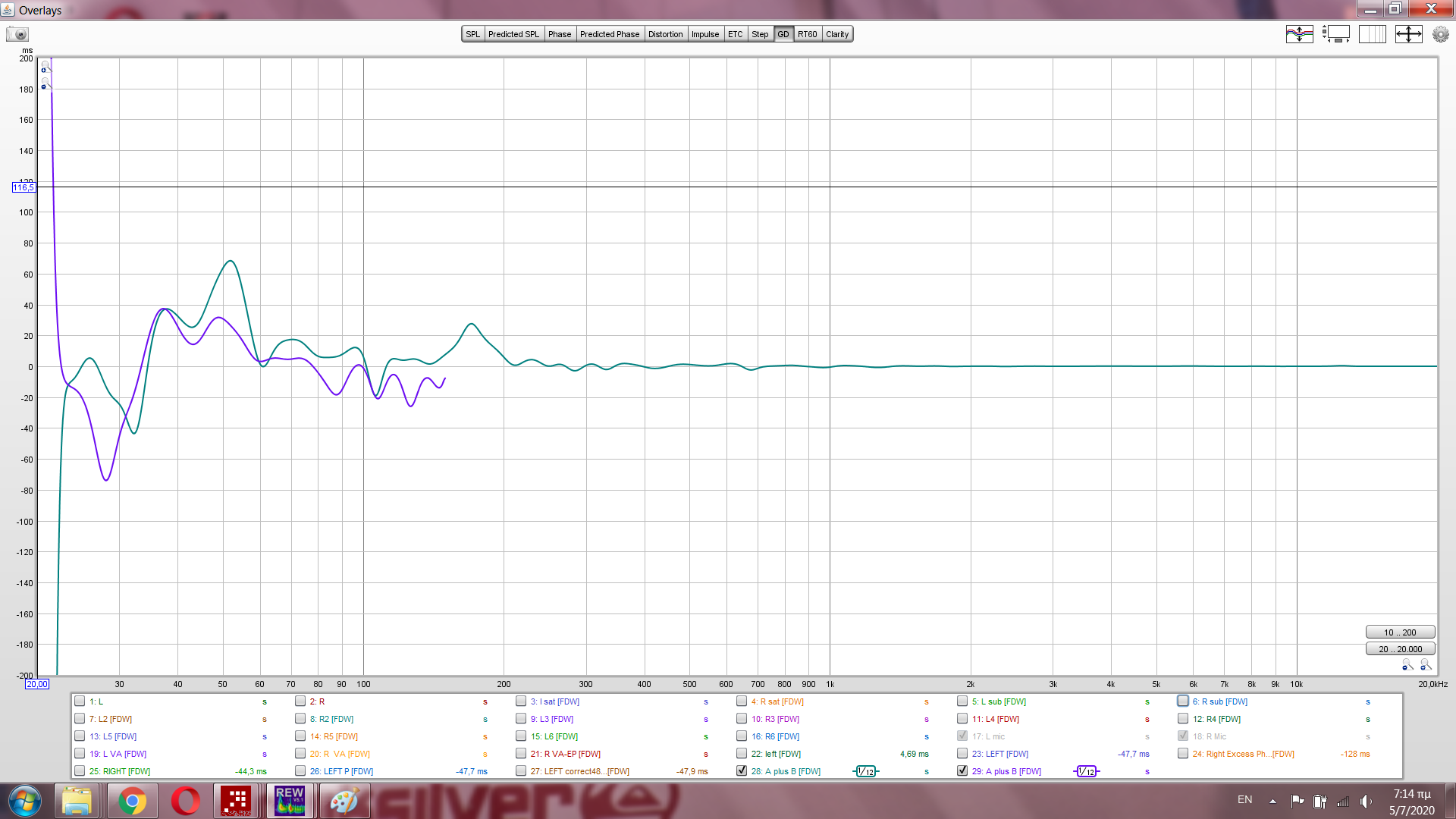The image size is (1456, 819).
Task: Click horizontal zoom-in magnifier near bottom right
Action: (x=1426, y=665)
